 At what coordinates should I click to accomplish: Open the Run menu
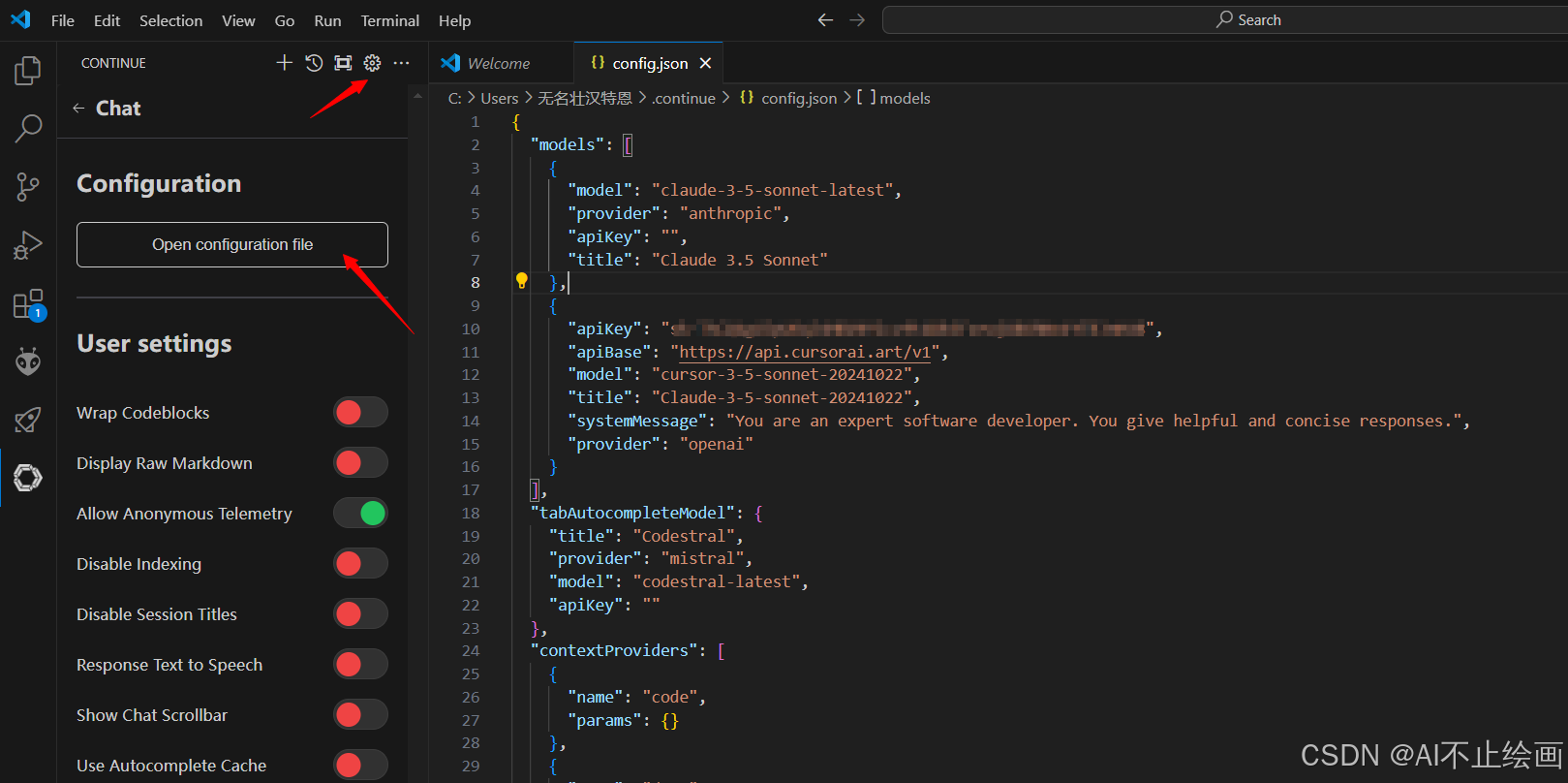pos(327,20)
